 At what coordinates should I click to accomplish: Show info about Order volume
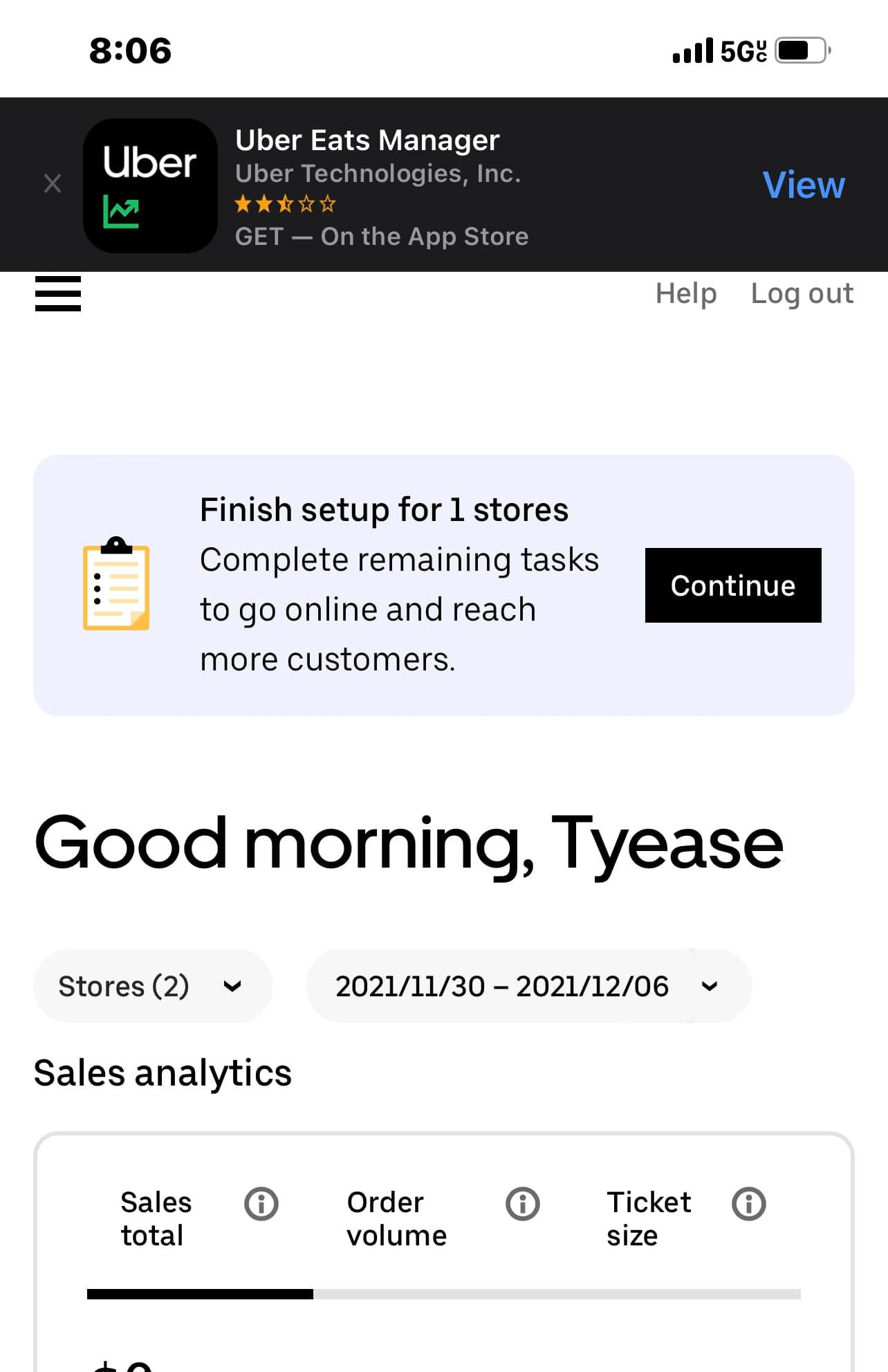tap(523, 1204)
